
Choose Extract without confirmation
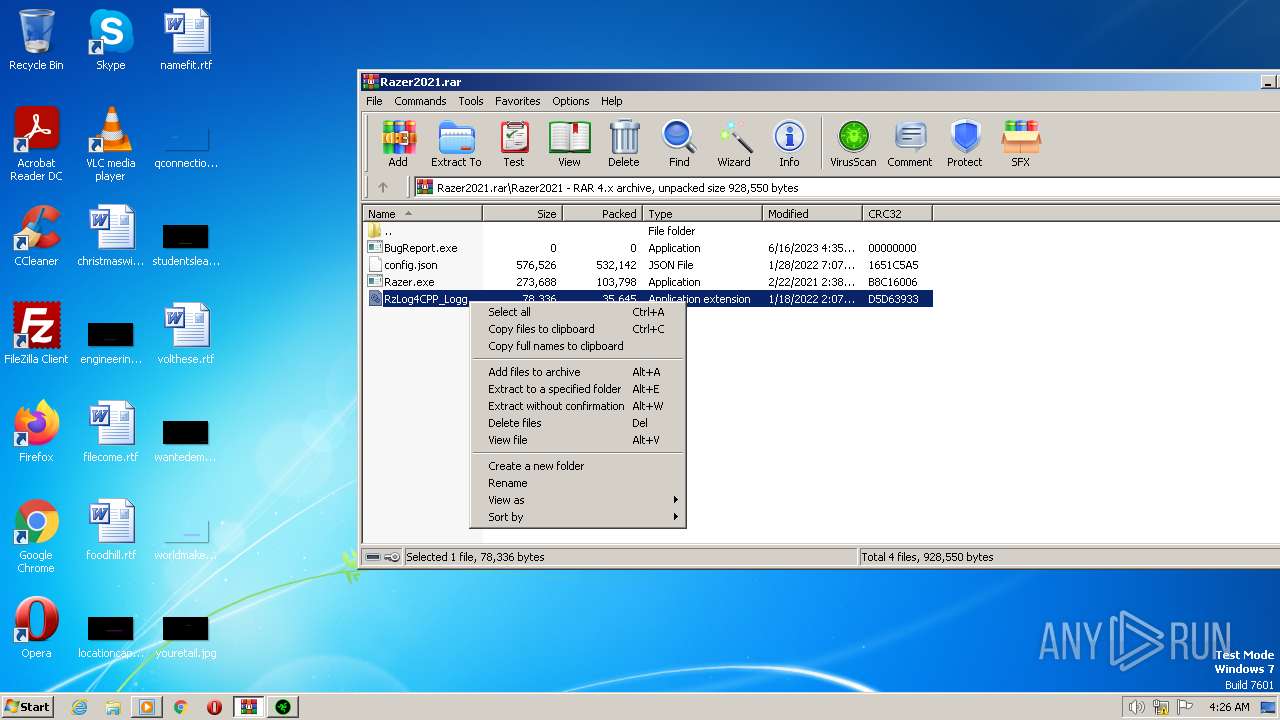click(578, 406)
